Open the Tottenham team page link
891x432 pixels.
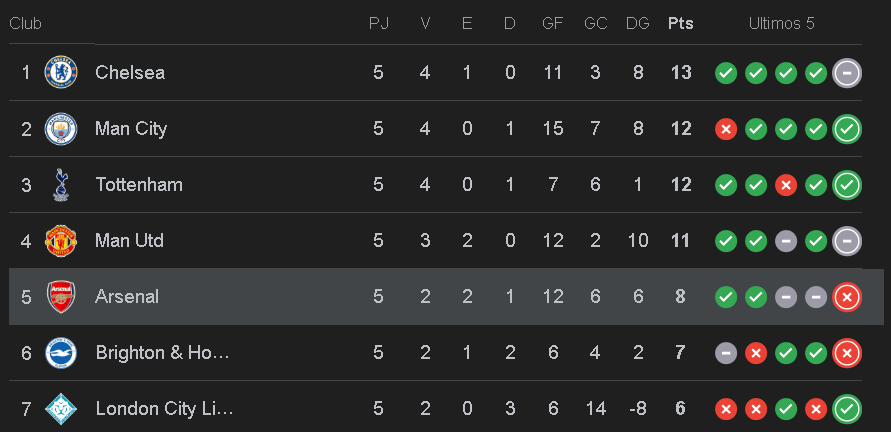tap(139, 185)
